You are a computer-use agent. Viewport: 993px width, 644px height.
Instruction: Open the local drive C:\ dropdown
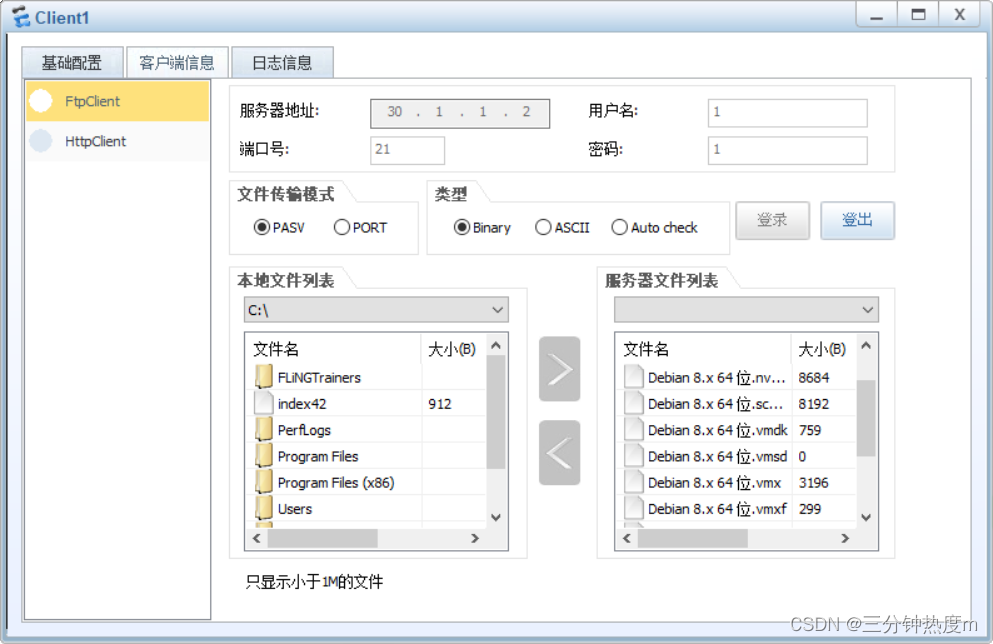376,310
